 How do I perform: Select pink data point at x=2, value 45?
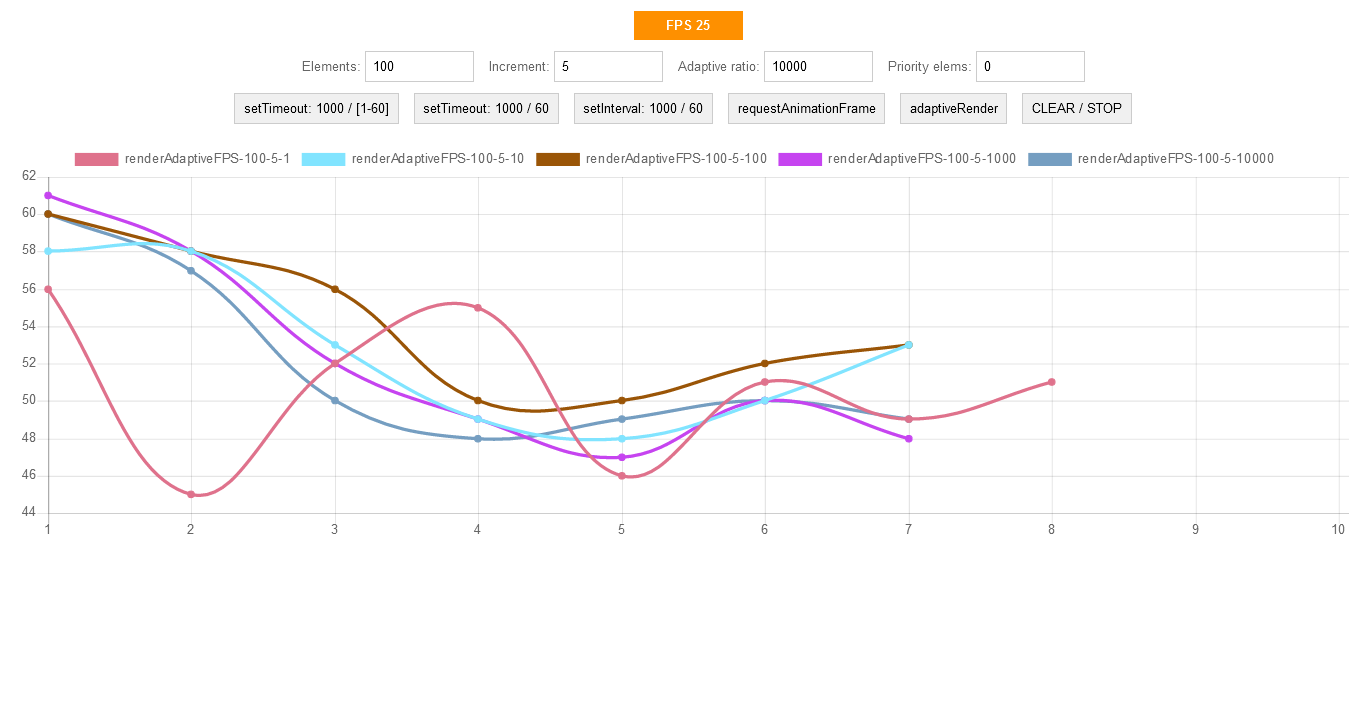click(191, 494)
